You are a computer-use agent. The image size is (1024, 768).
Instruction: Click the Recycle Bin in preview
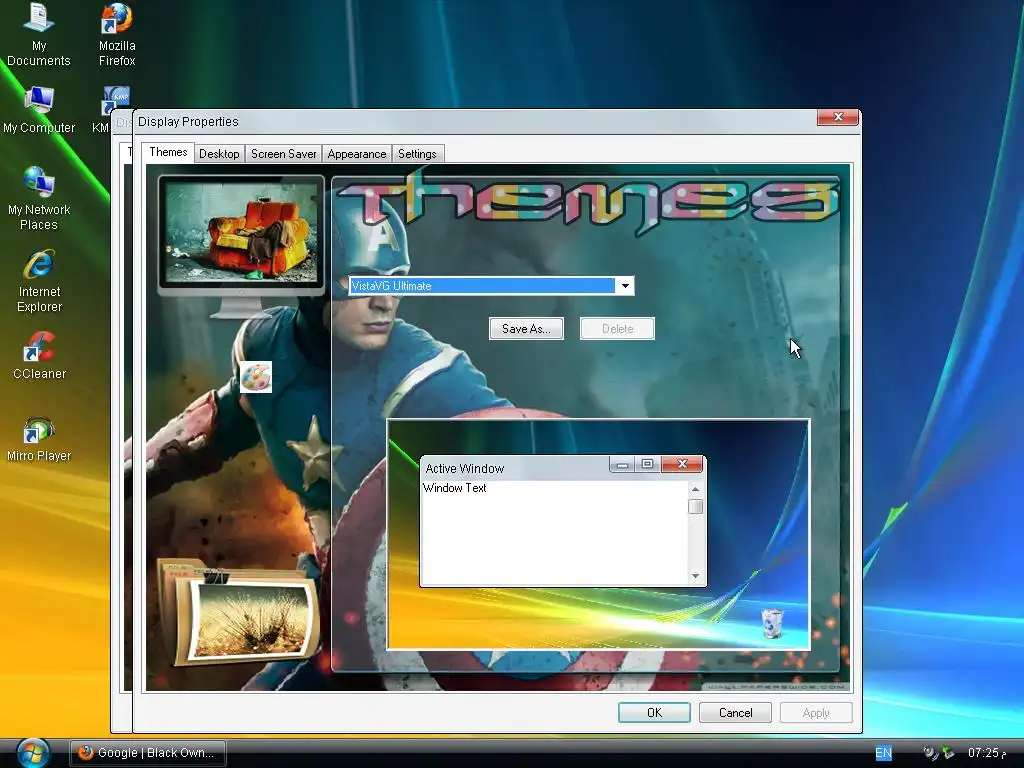772,622
